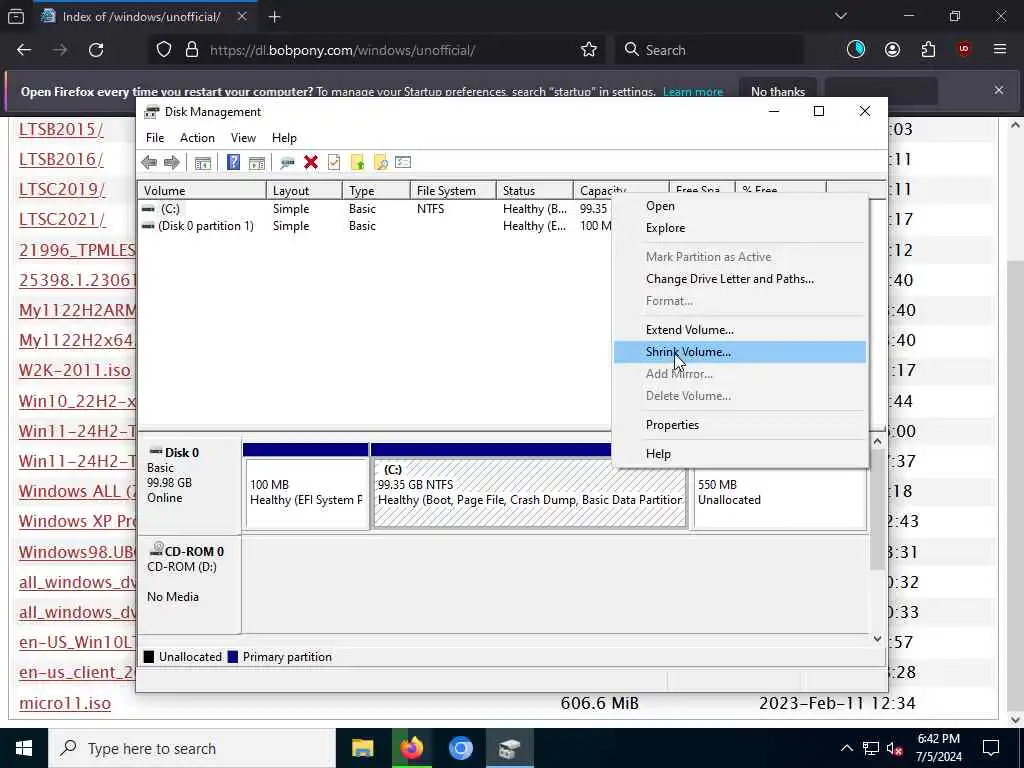Open the Action menu in Disk Management
Viewport: 1024px width, 768px height.
pyautogui.click(x=197, y=138)
